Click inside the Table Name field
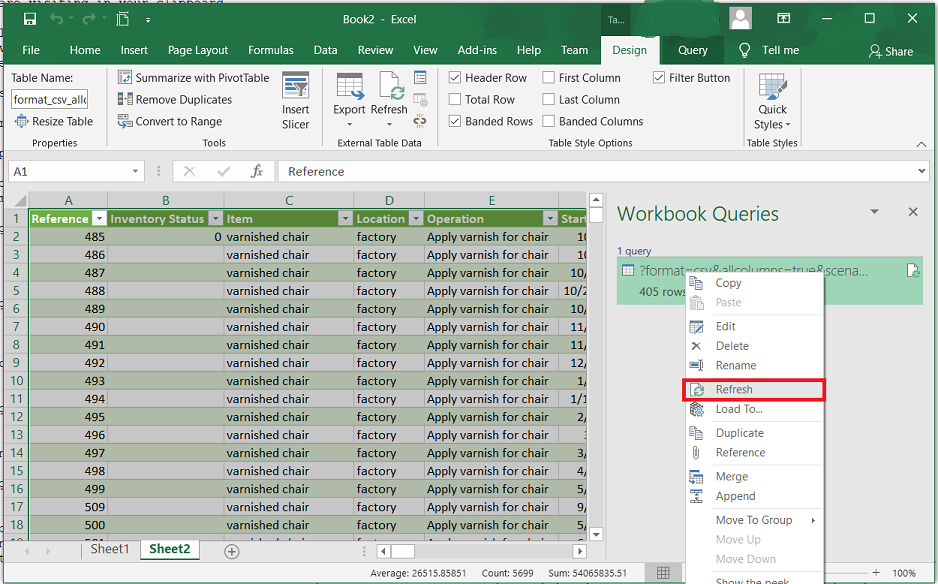938x584 pixels. pos(48,99)
